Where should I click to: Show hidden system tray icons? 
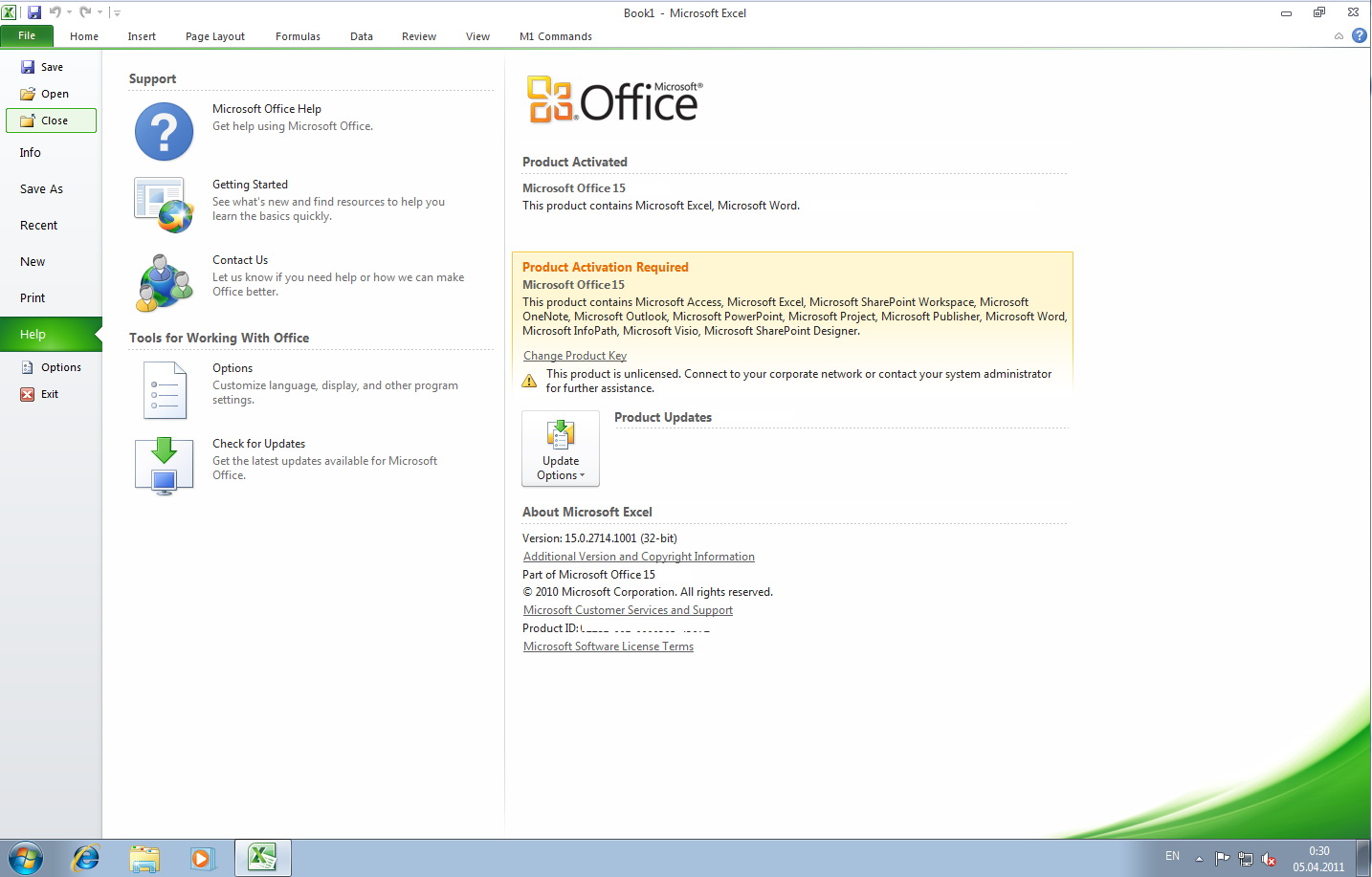point(1199,859)
